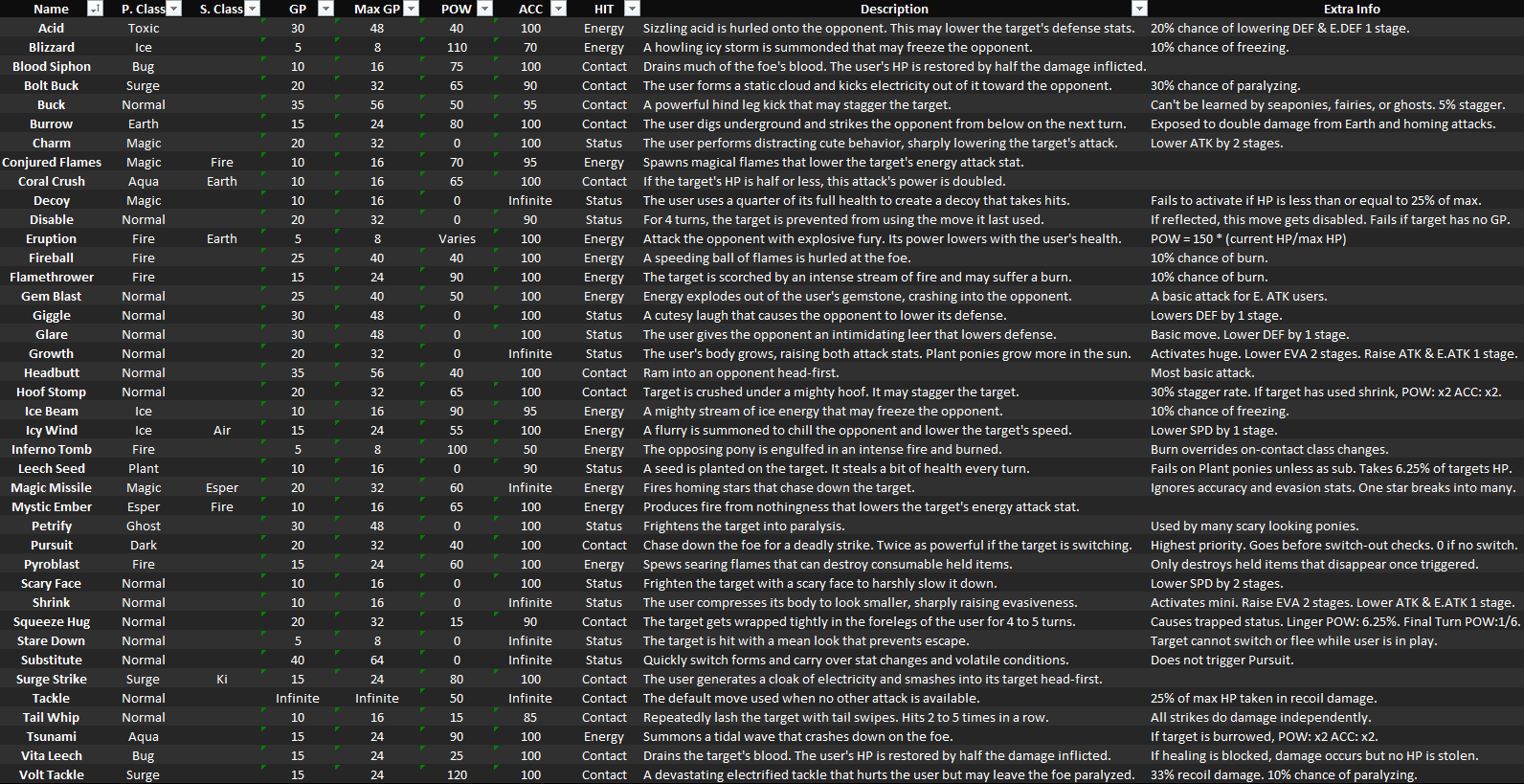The image size is (1524, 784).
Task: Open the Name column sort filter button
Action: click(x=95, y=9)
